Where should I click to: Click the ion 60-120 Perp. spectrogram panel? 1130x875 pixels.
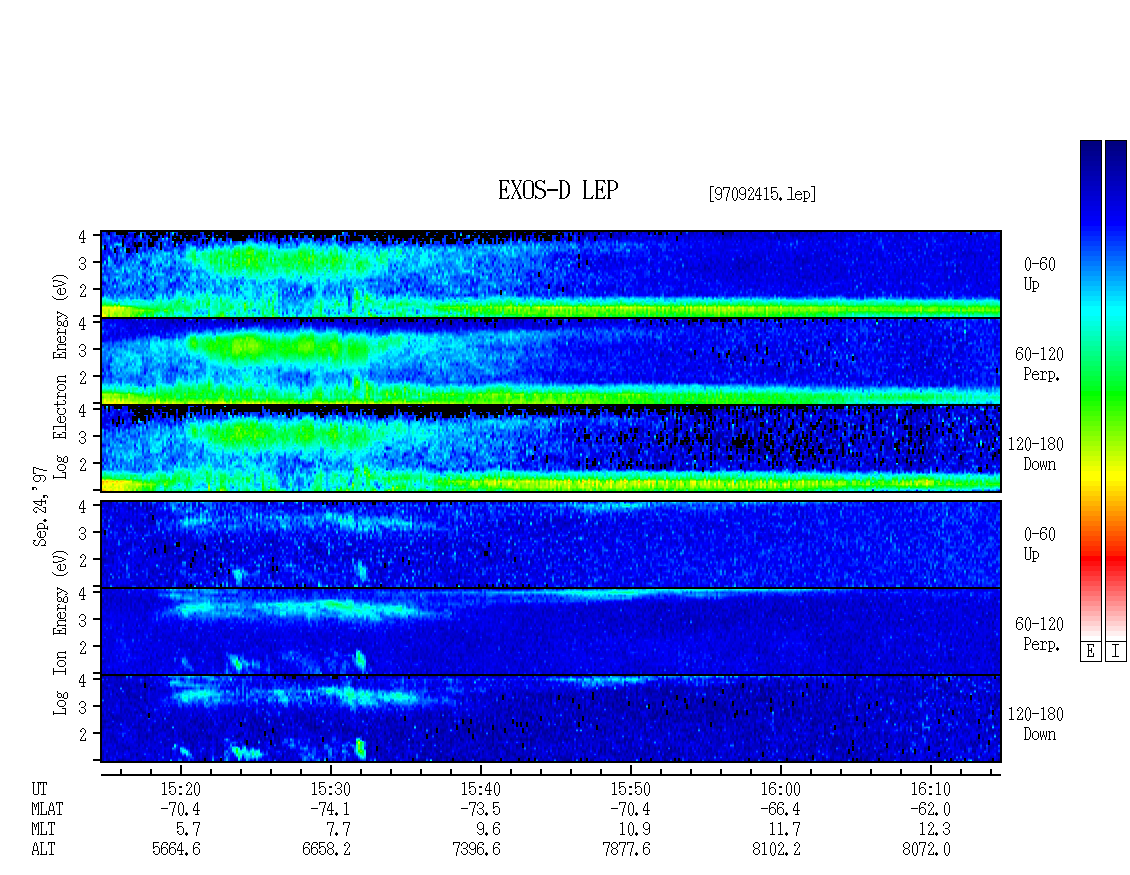(551, 631)
